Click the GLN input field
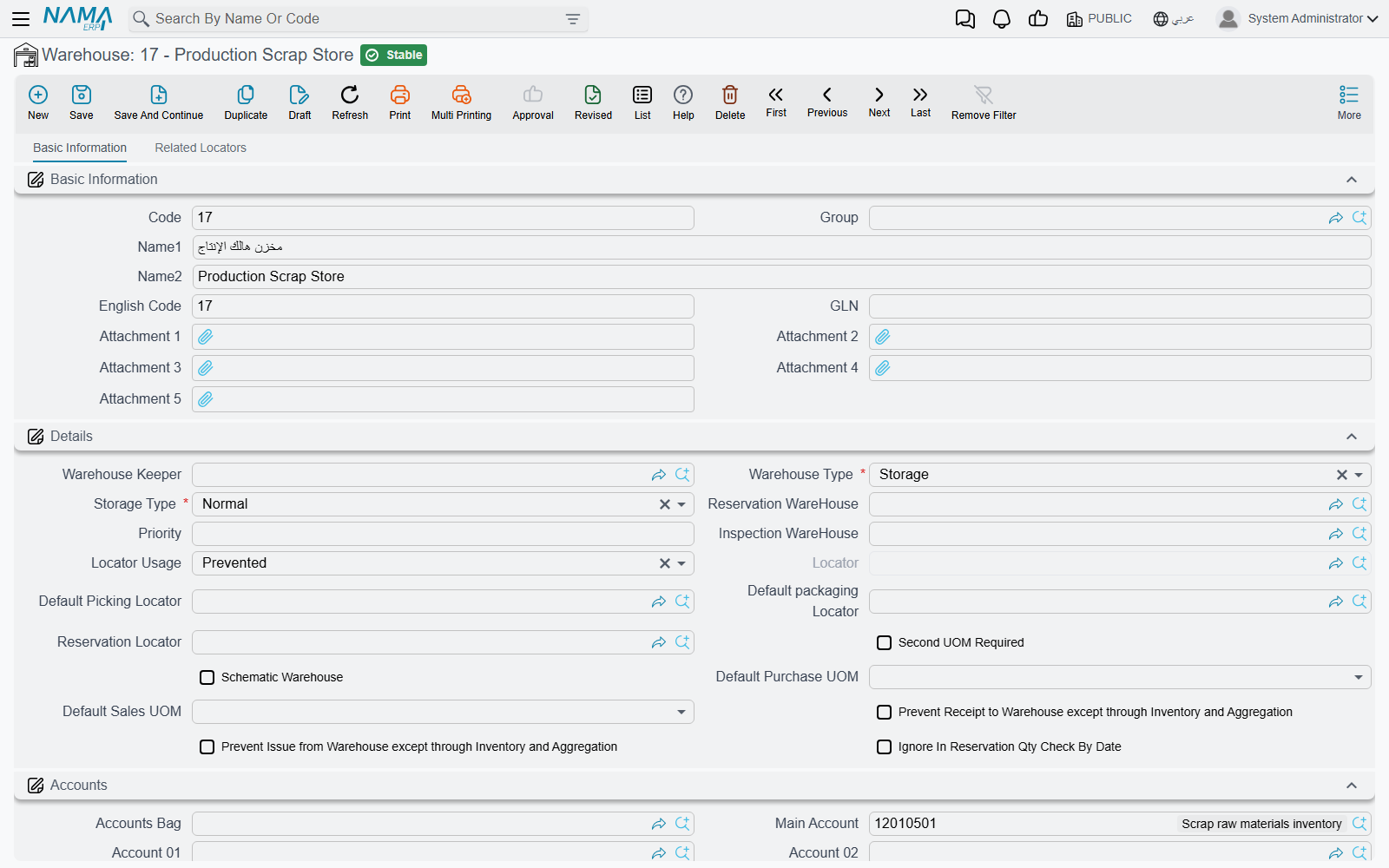Image resolution: width=1389 pixels, height=868 pixels. coord(1120,306)
